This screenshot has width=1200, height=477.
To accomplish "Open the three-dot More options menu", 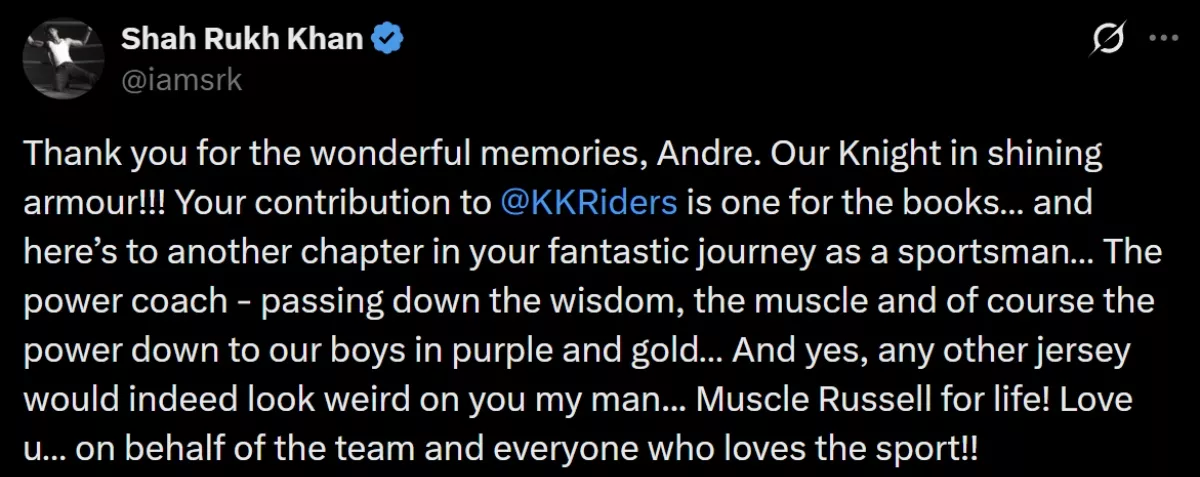I will [1164, 39].
